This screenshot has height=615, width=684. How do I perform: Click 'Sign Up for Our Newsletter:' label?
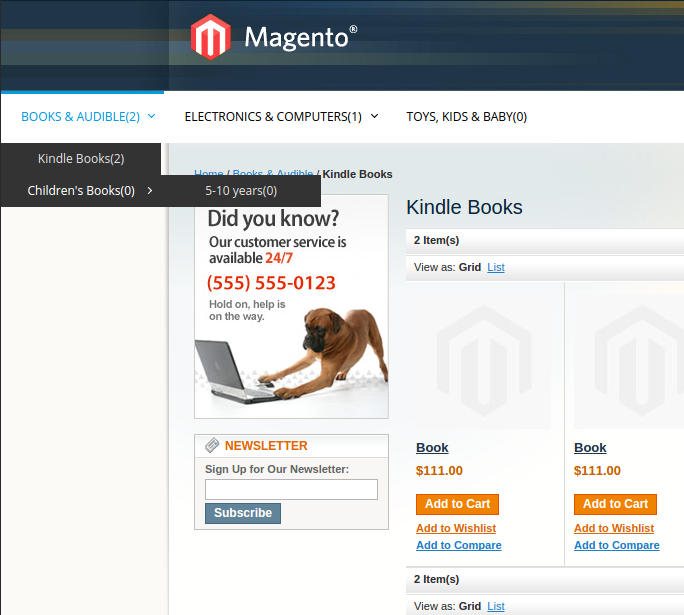tap(277, 469)
